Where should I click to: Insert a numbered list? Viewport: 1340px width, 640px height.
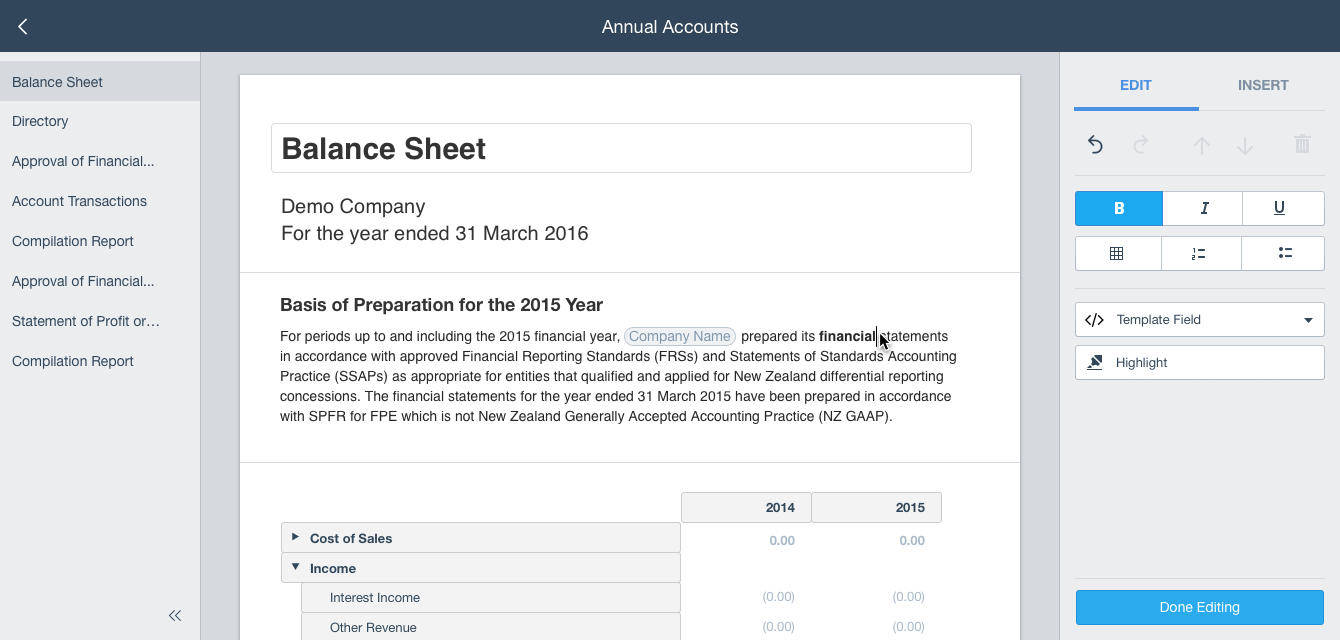coord(1201,254)
